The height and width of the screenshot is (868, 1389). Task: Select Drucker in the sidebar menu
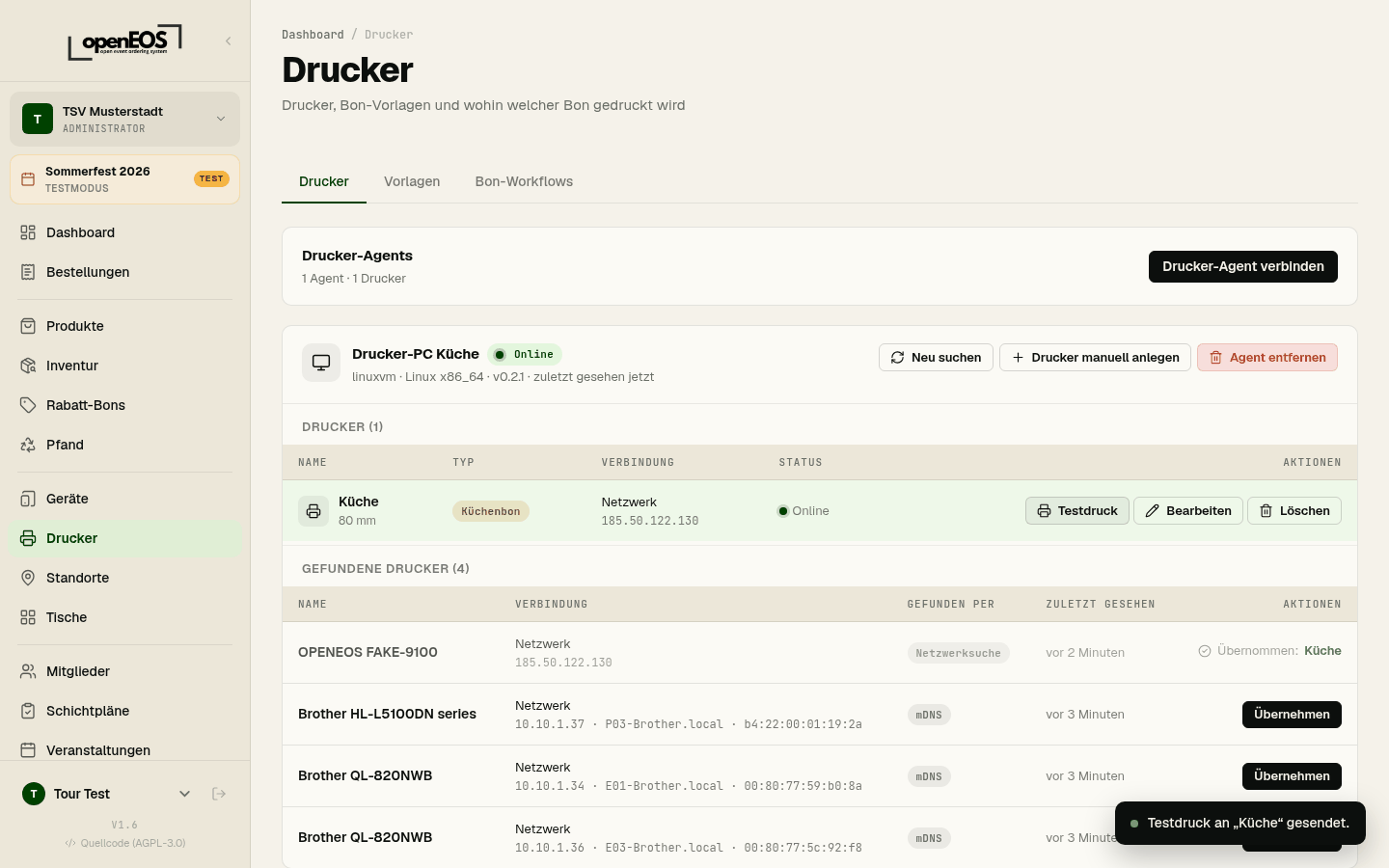(124, 538)
